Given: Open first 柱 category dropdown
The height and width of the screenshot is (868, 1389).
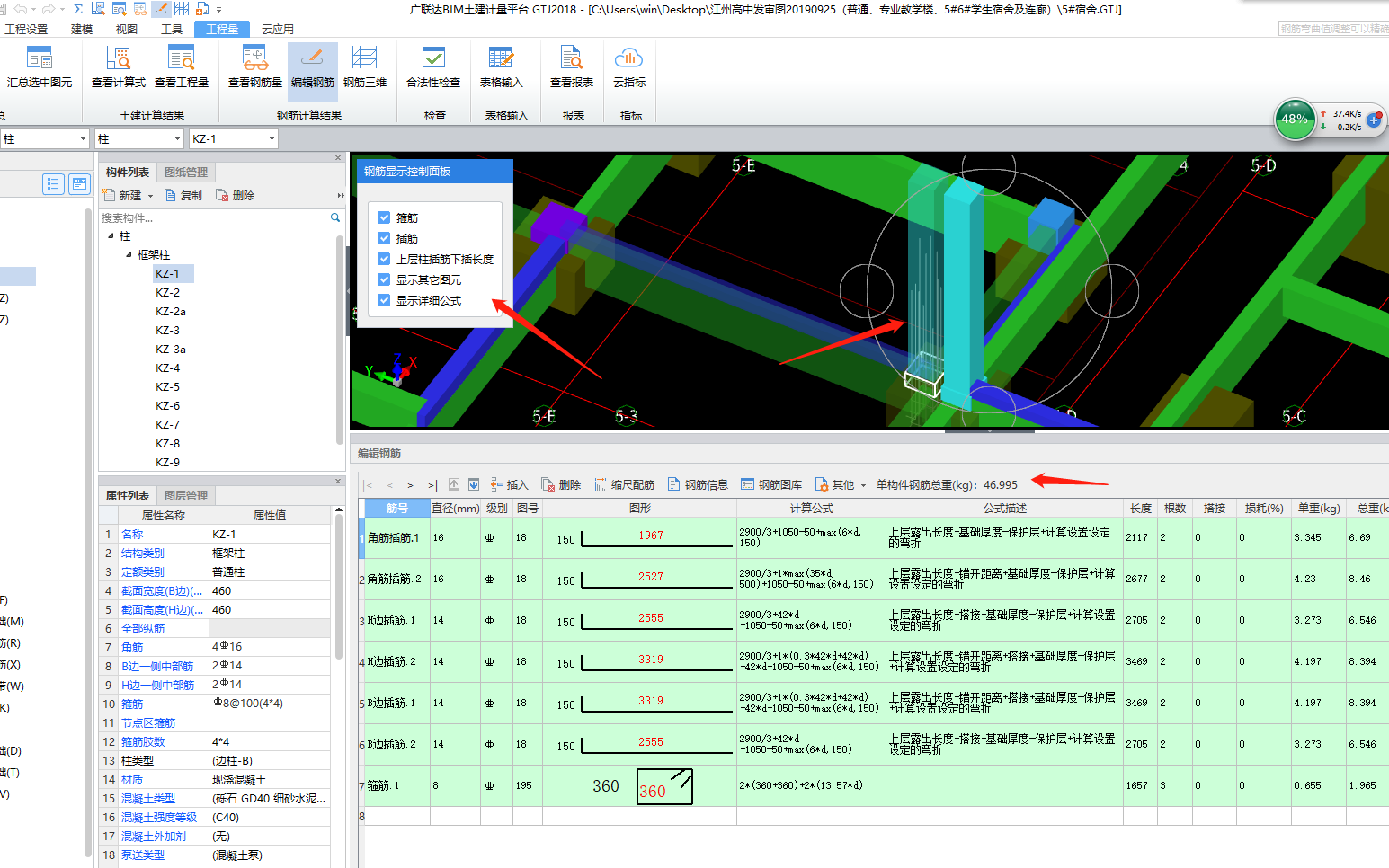Looking at the screenshot, I should pos(84,138).
